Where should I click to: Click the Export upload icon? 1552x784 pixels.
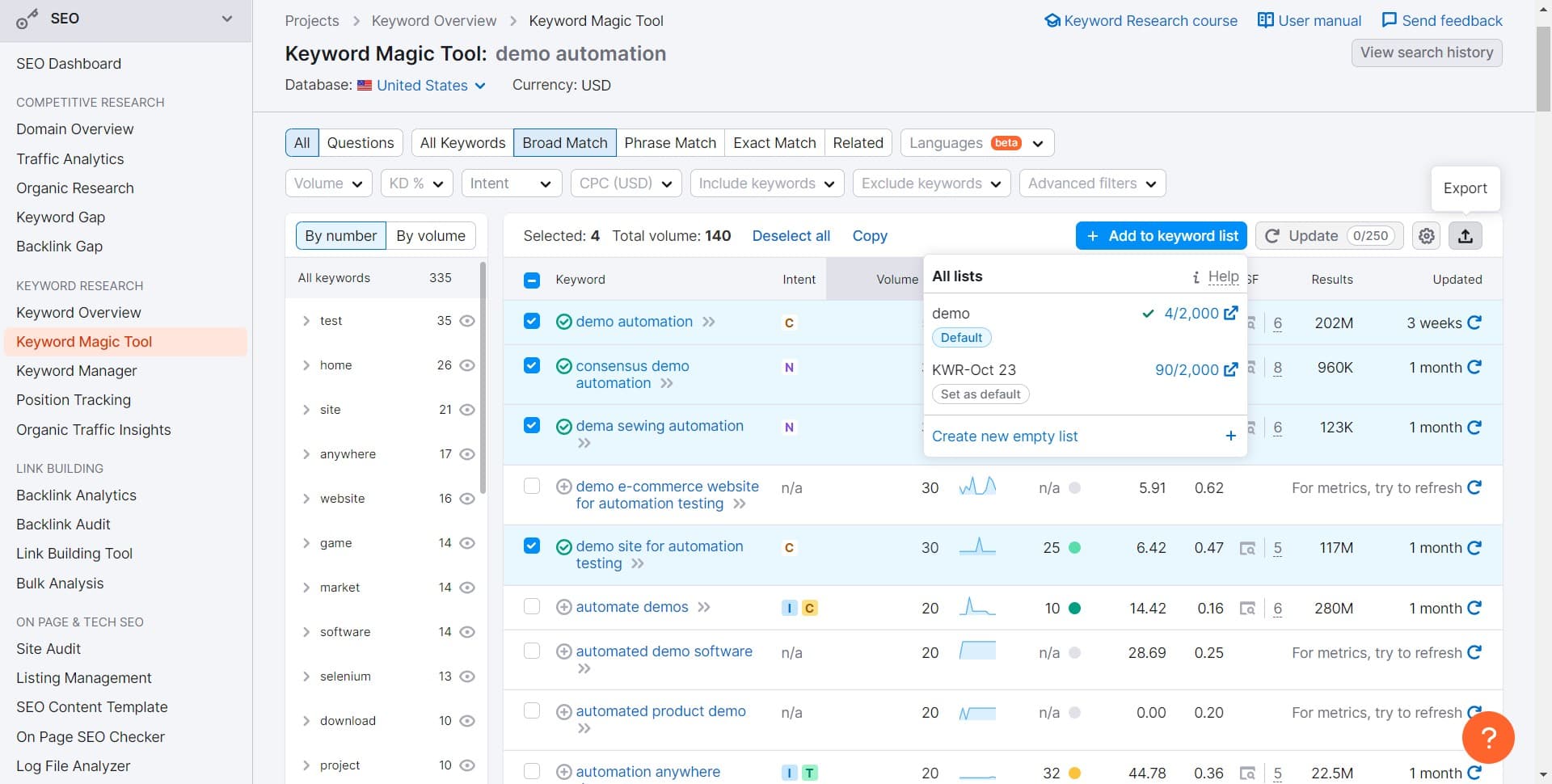[x=1465, y=236]
